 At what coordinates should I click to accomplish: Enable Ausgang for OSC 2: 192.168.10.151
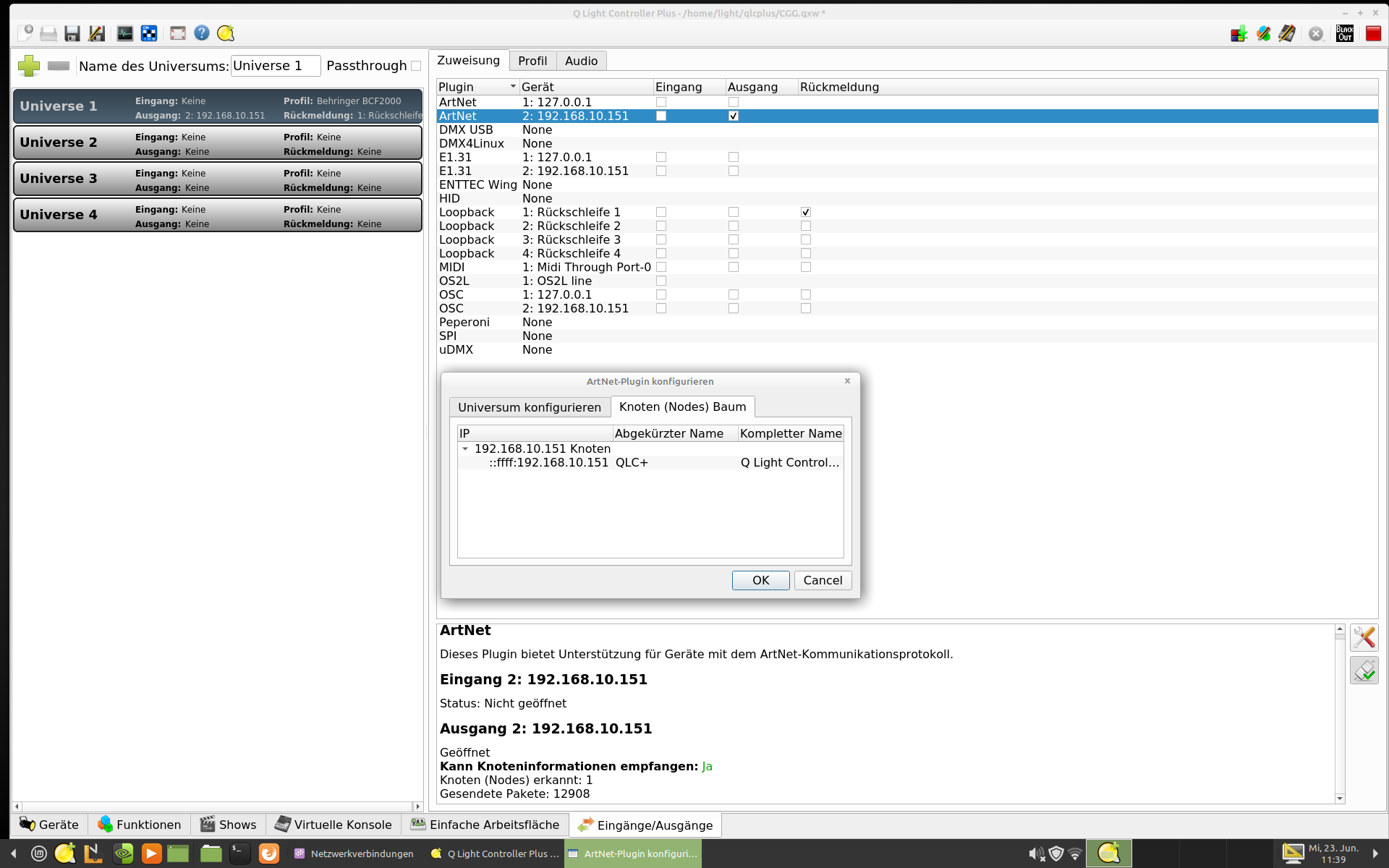click(734, 308)
